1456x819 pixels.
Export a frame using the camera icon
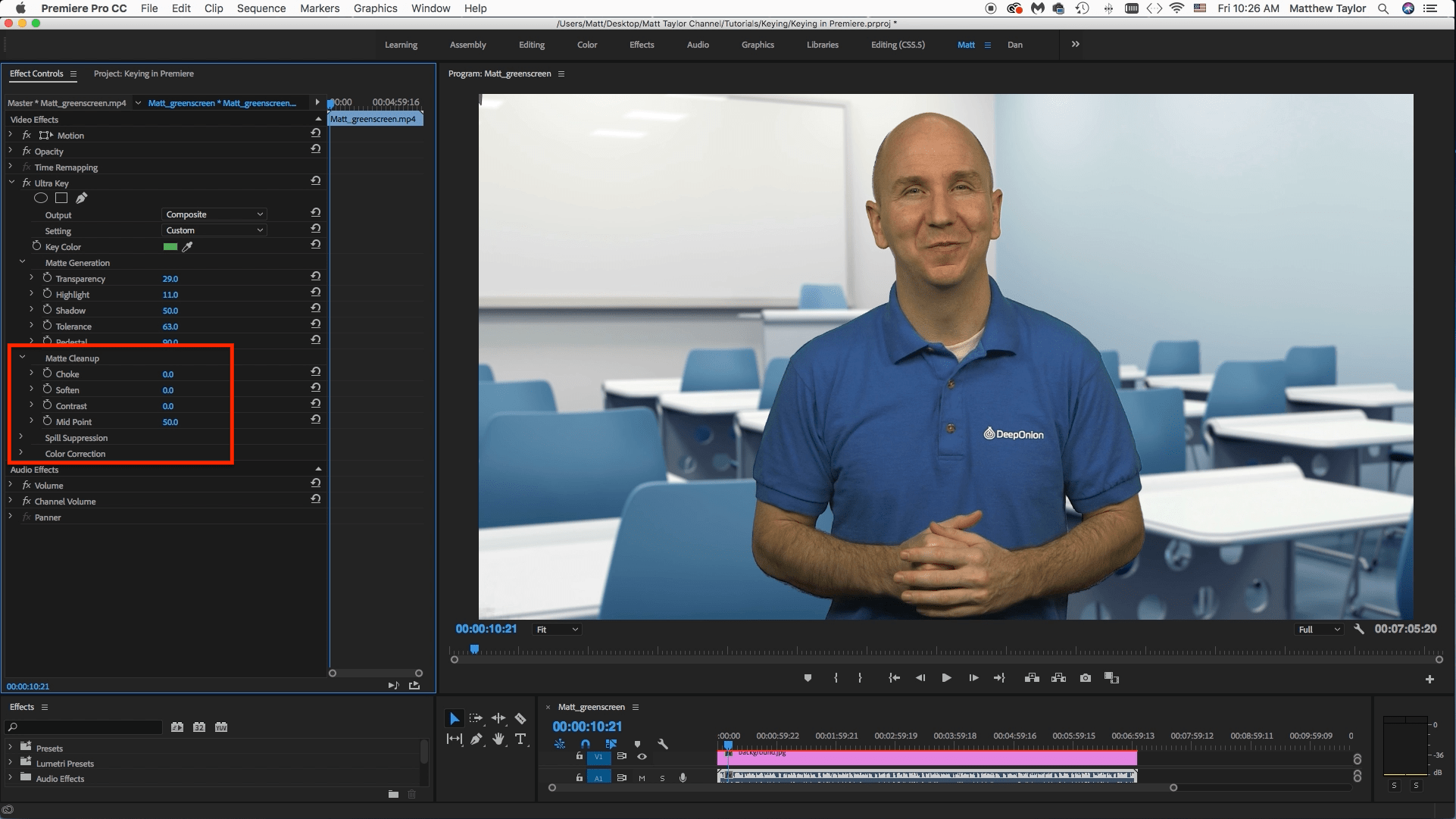click(1085, 678)
